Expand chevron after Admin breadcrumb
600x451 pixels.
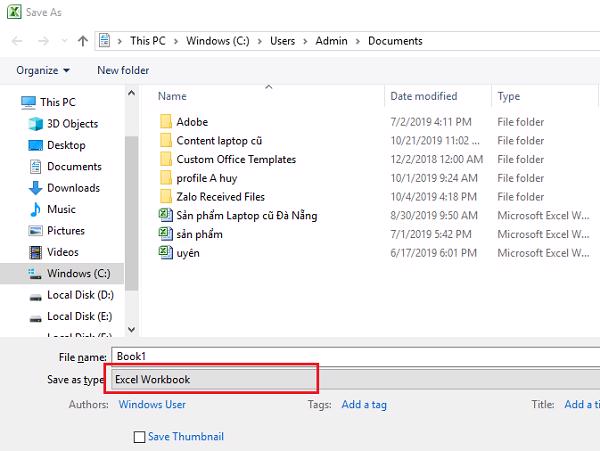(x=358, y=41)
